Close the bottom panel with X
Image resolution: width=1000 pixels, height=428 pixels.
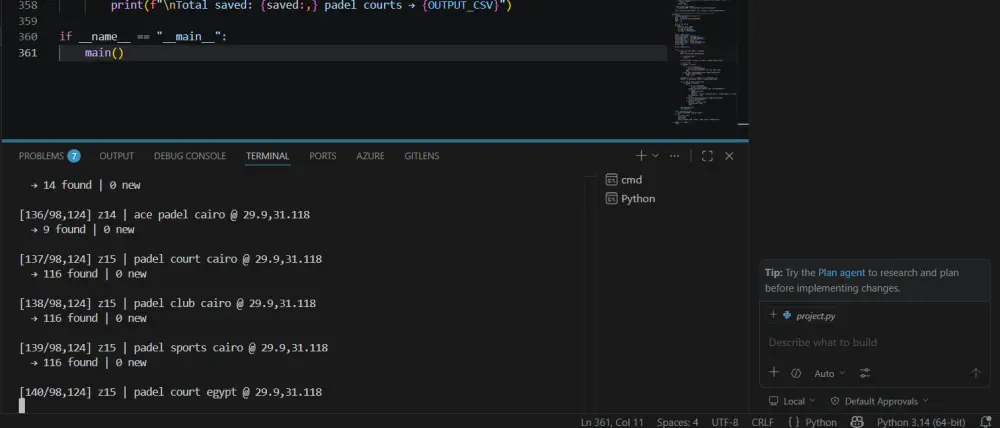point(729,156)
